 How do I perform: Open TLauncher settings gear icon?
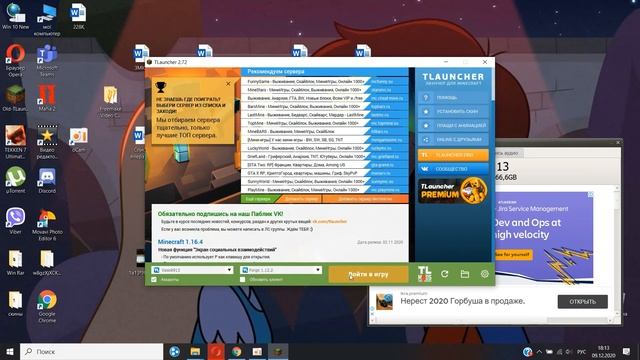pos(484,274)
